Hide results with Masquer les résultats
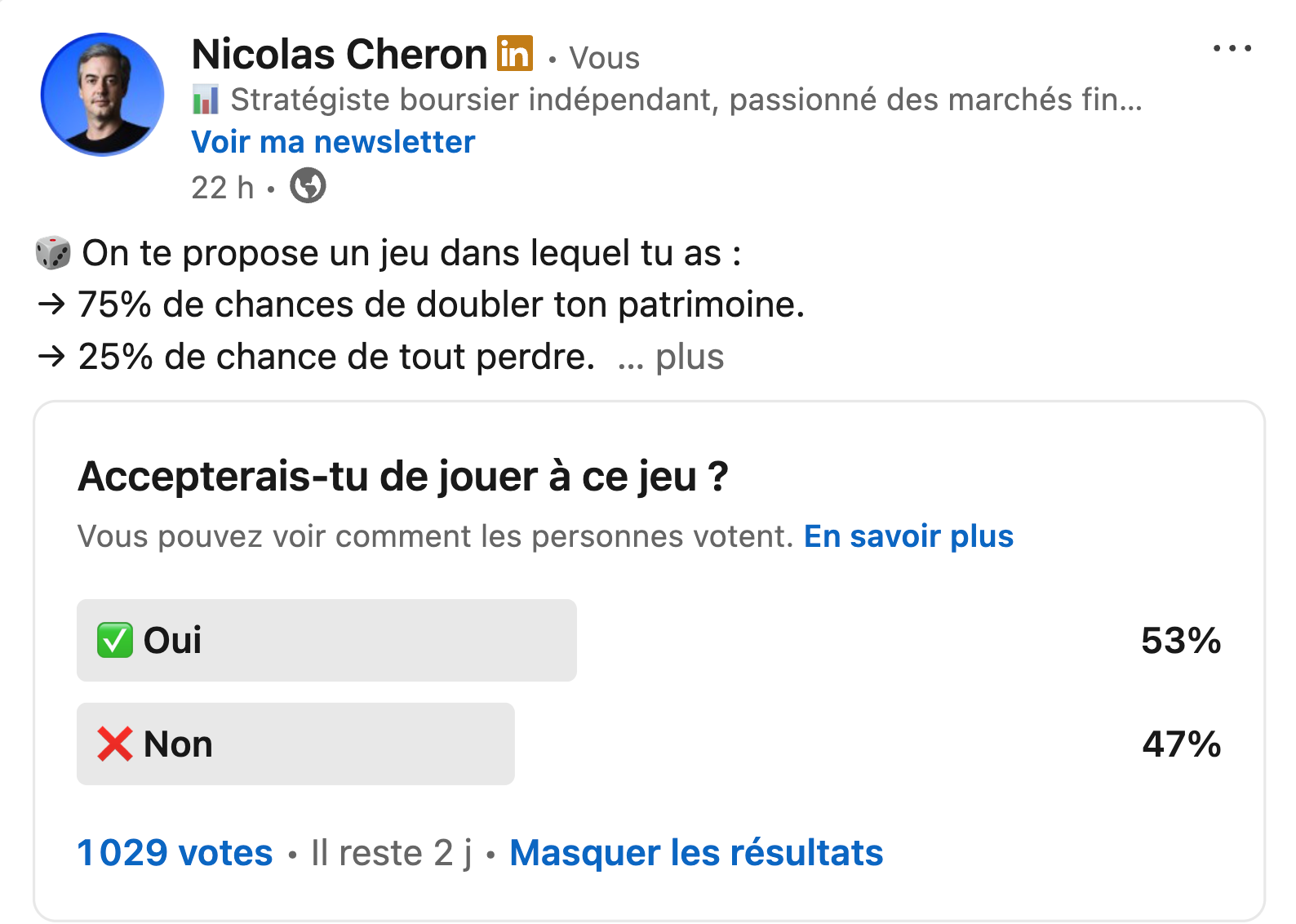The height and width of the screenshot is (924, 1296). click(x=696, y=852)
